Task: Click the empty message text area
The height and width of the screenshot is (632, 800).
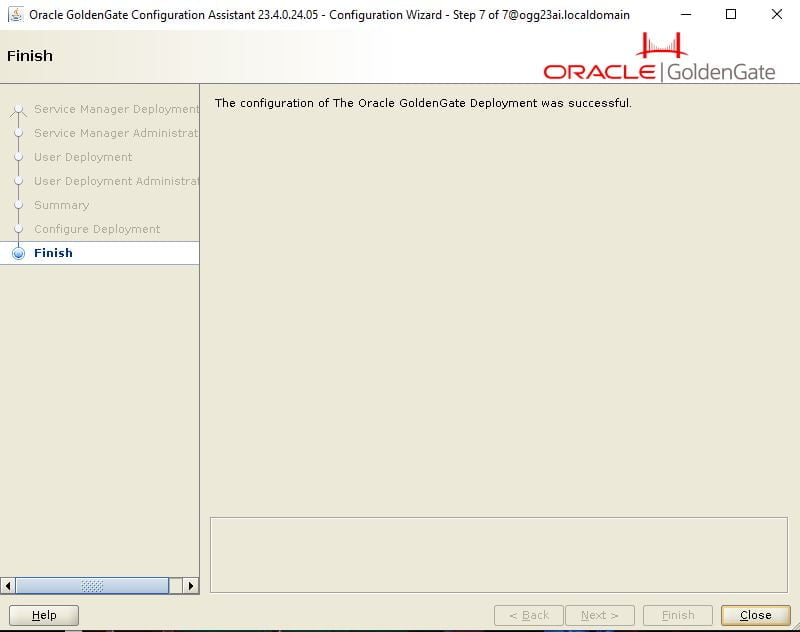Action: pos(498,555)
